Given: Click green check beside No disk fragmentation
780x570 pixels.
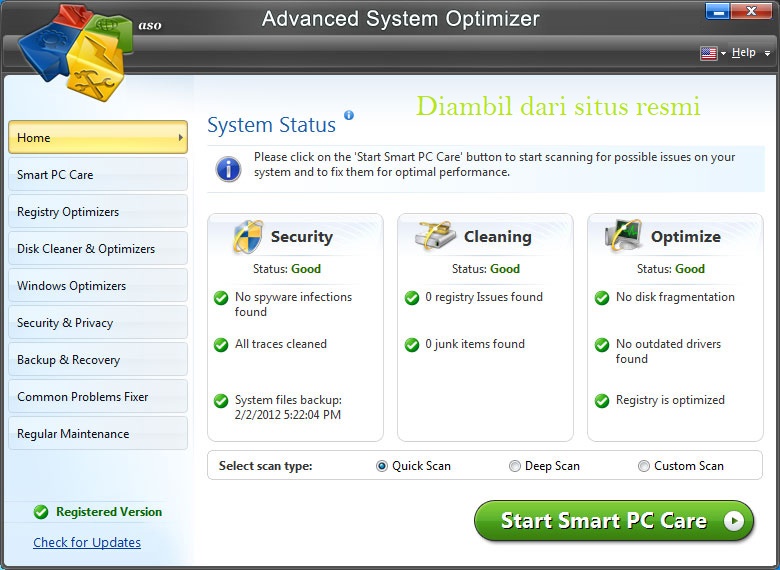Looking at the screenshot, I should point(602,298).
